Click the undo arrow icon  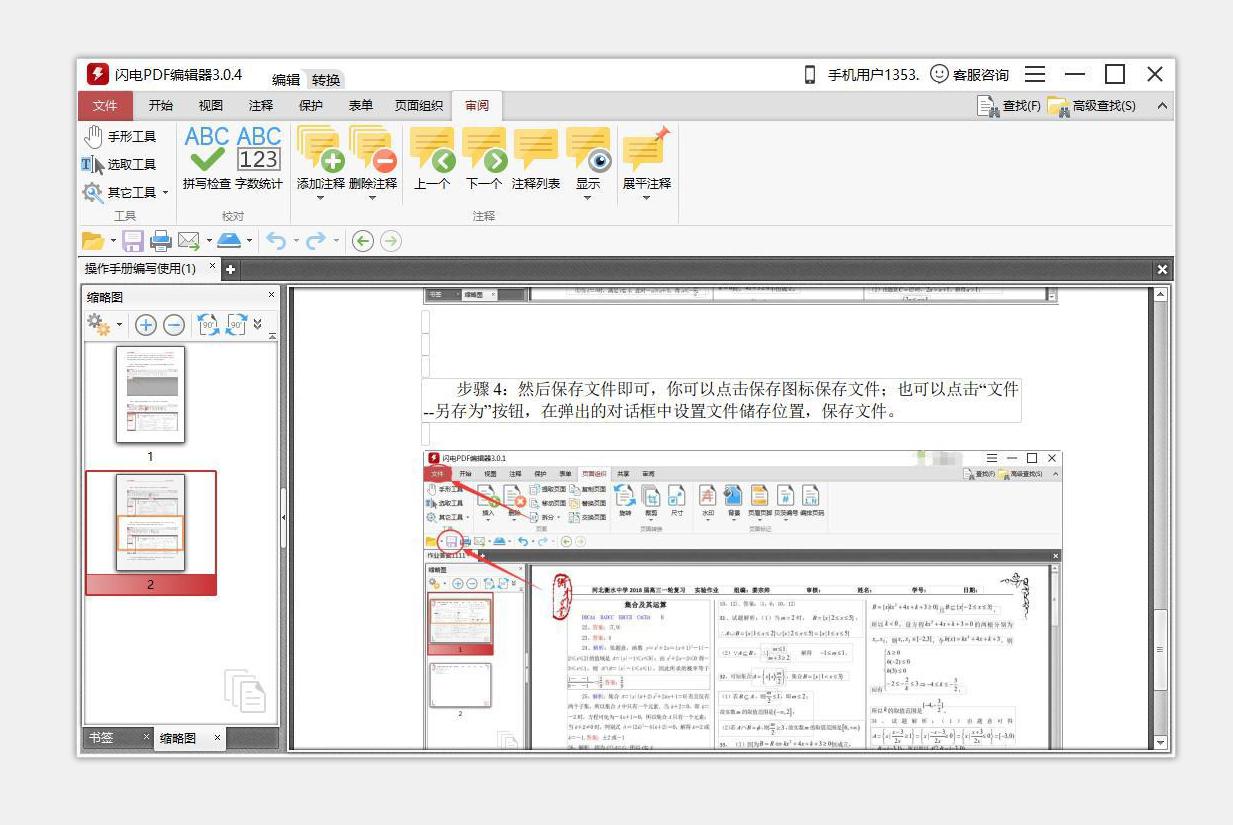pos(276,241)
